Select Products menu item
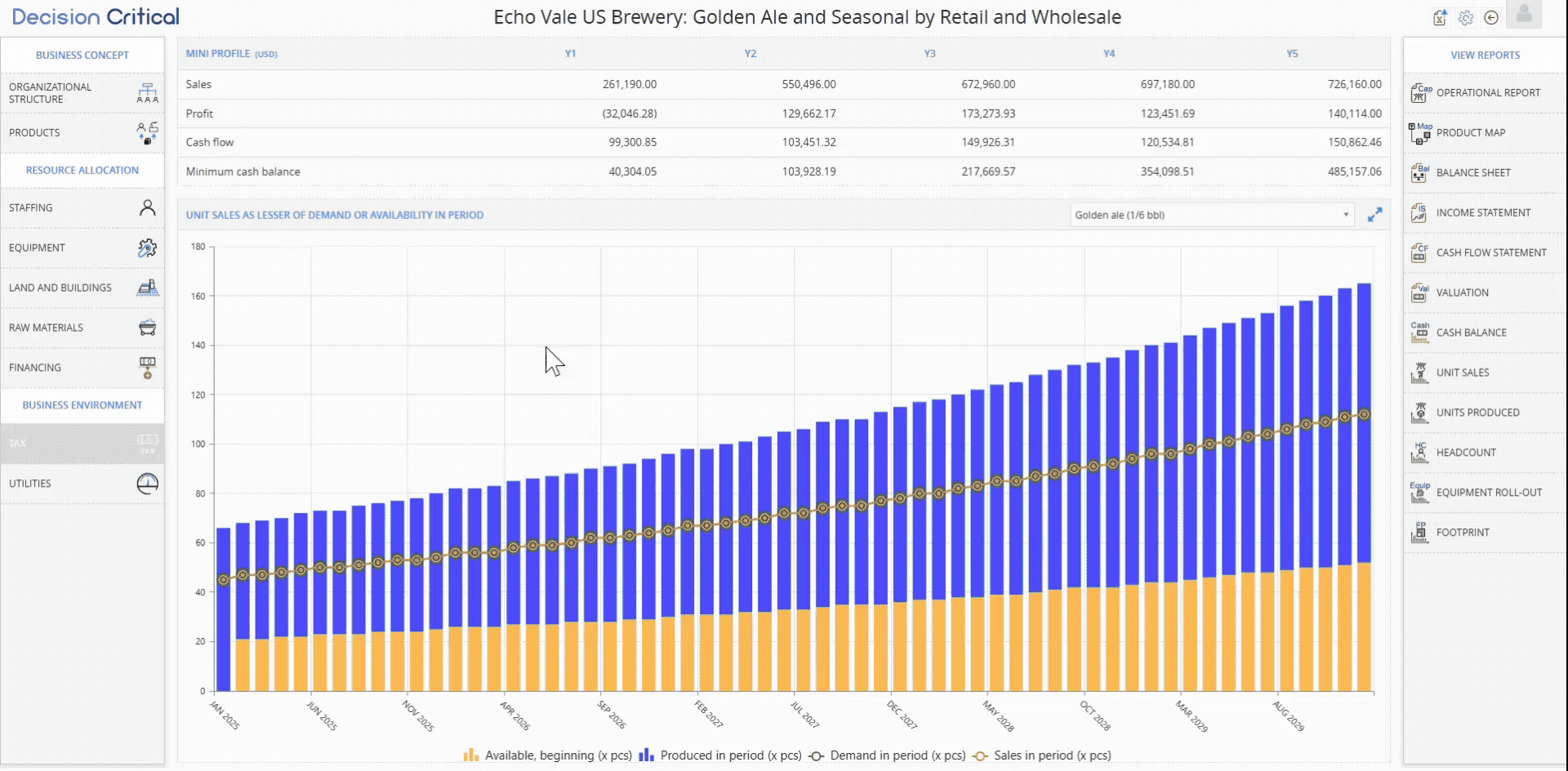This screenshot has height=771, width=1568. tap(82, 133)
